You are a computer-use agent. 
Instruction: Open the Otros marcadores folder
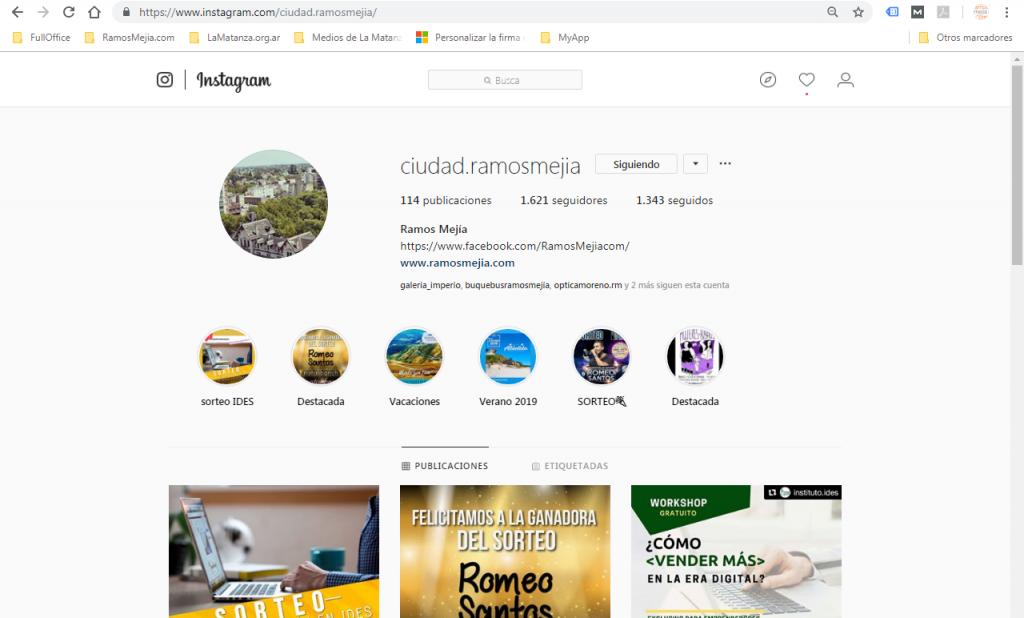point(965,38)
